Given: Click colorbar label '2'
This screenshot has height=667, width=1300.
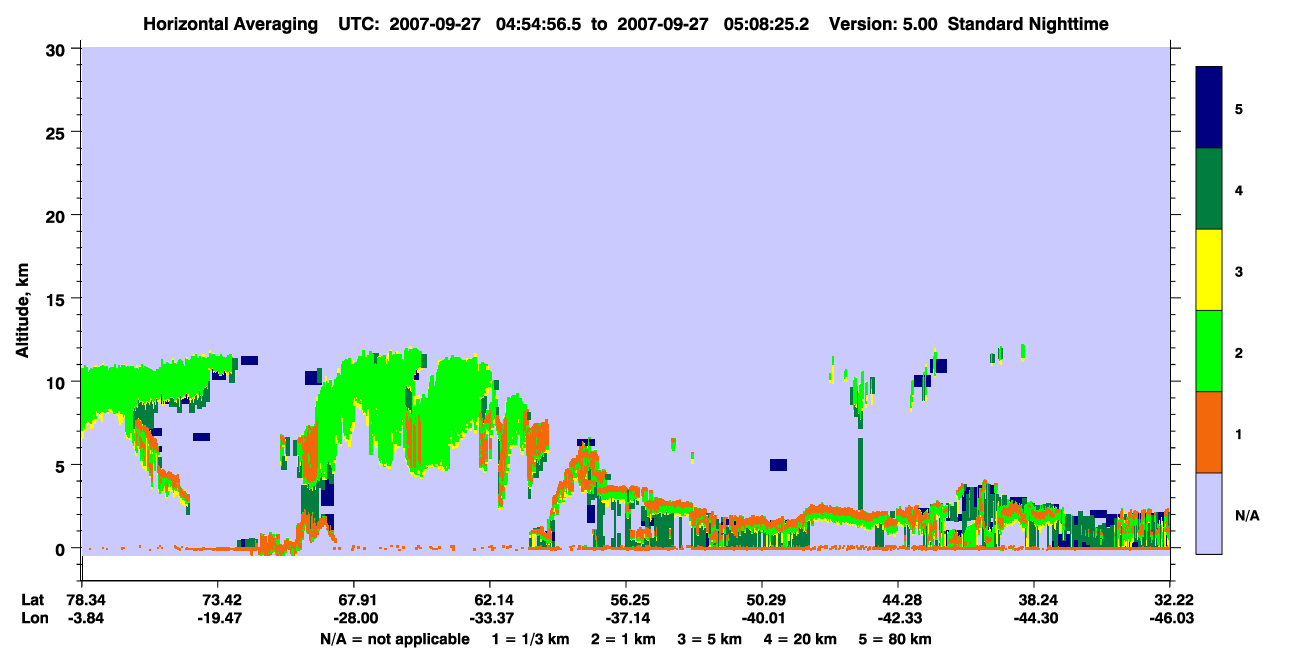Looking at the screenshot, I should 1239,352.
